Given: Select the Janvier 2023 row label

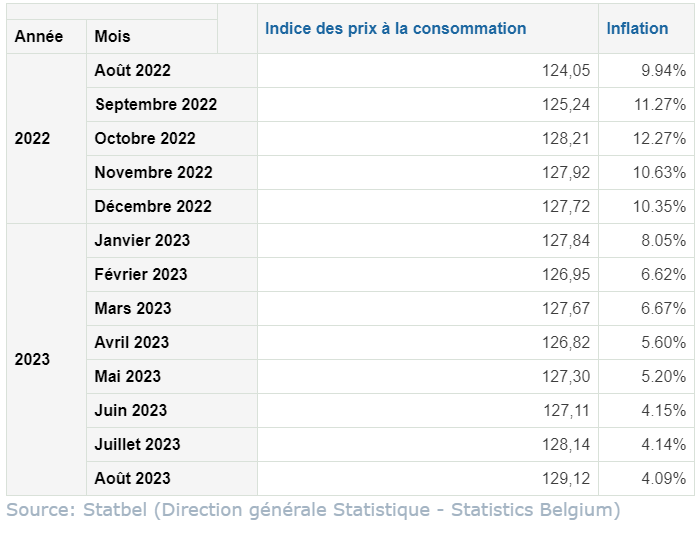Looking at the screenshot, I should tap(142, 240).
